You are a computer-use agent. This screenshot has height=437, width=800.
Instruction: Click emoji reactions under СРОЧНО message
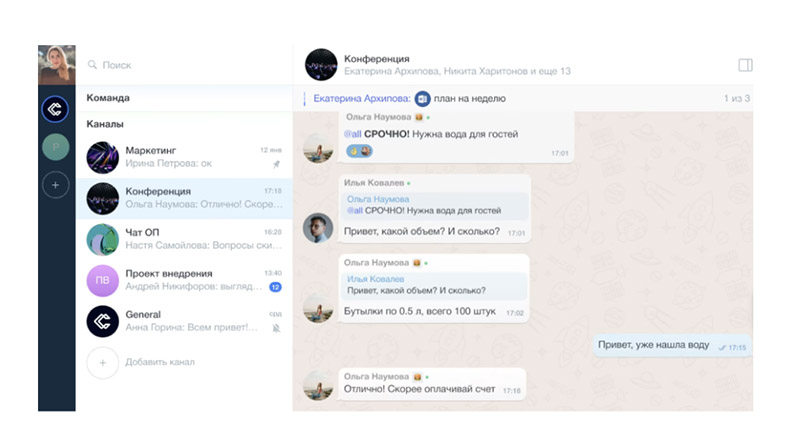click(360, 151)
